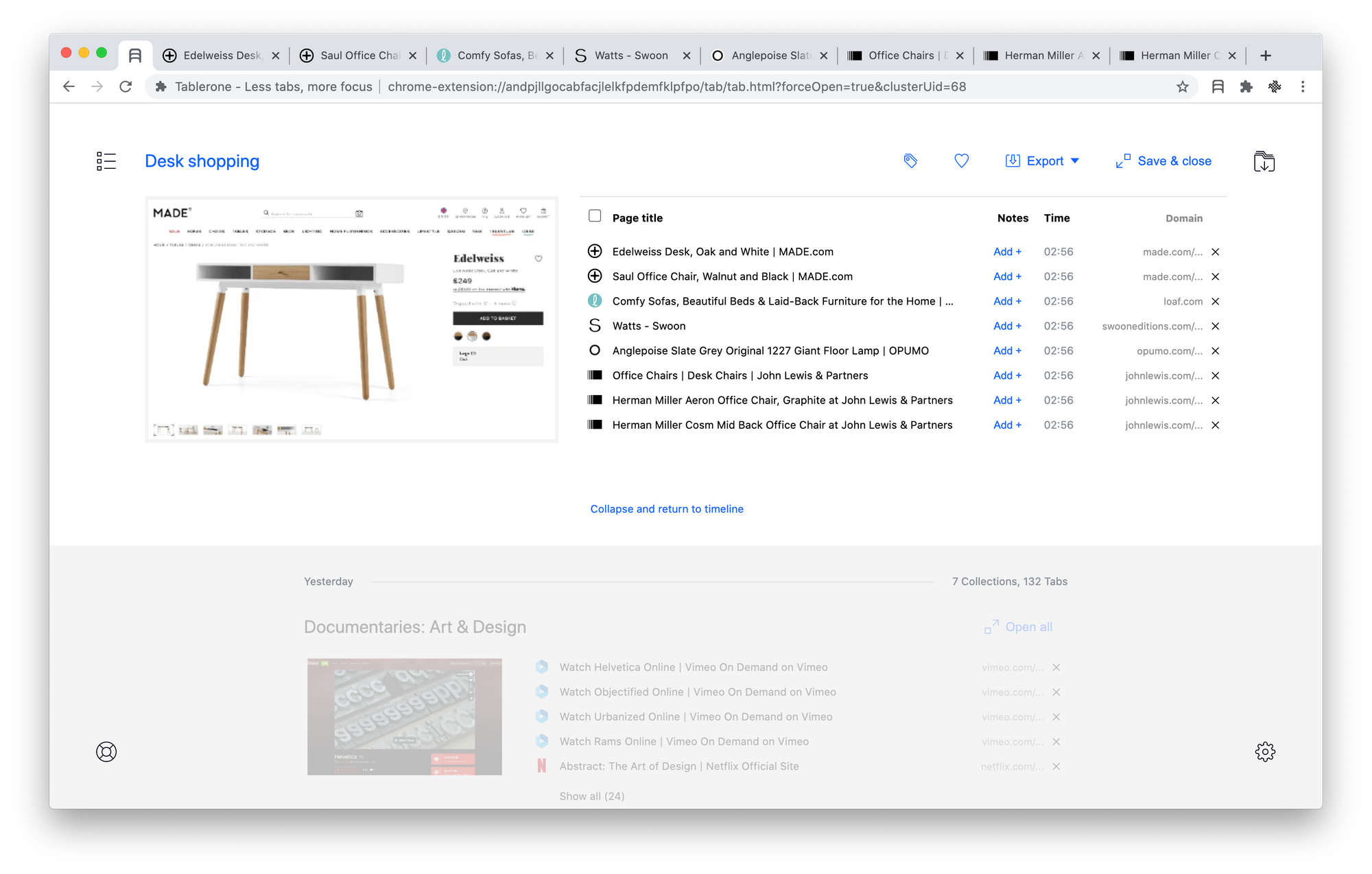Click the tags icon on toolbar
1372x874 pixels.
(912, 161)
